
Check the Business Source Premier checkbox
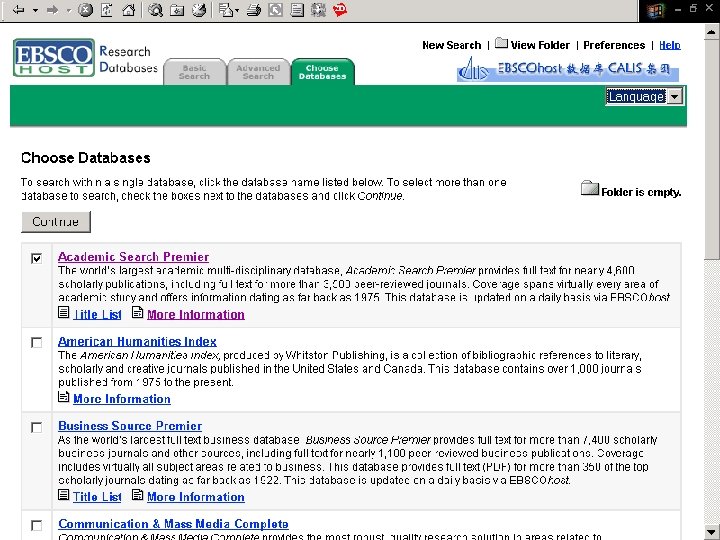coord(36,428)
